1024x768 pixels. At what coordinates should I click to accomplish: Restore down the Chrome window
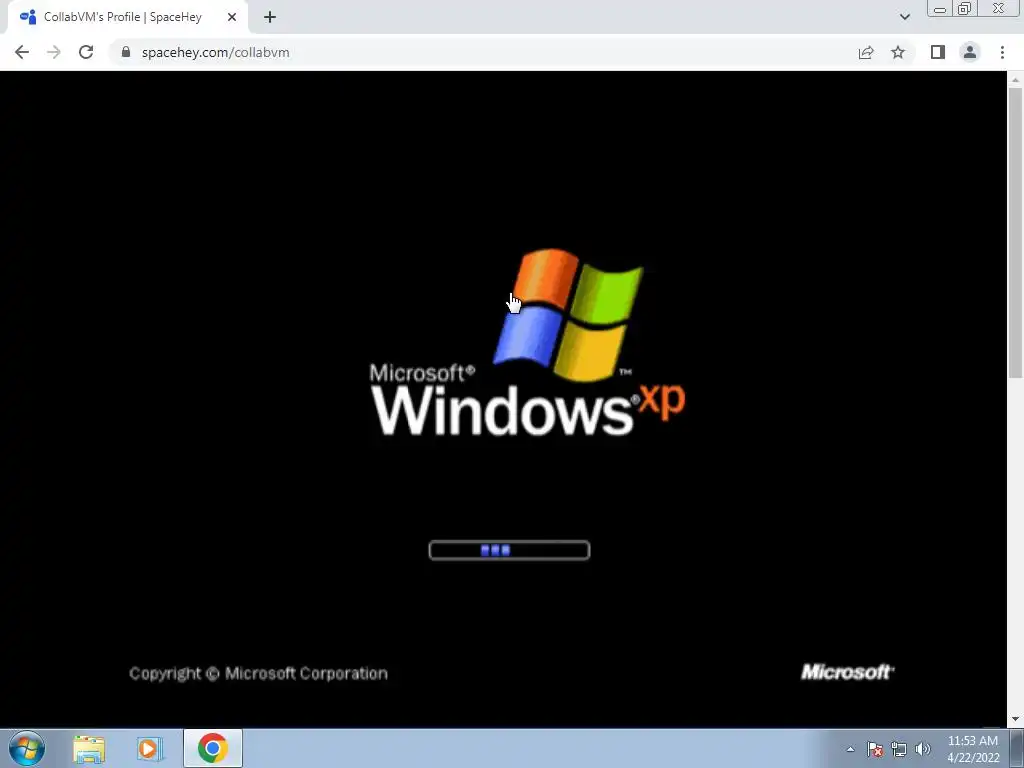pos(964,8)
